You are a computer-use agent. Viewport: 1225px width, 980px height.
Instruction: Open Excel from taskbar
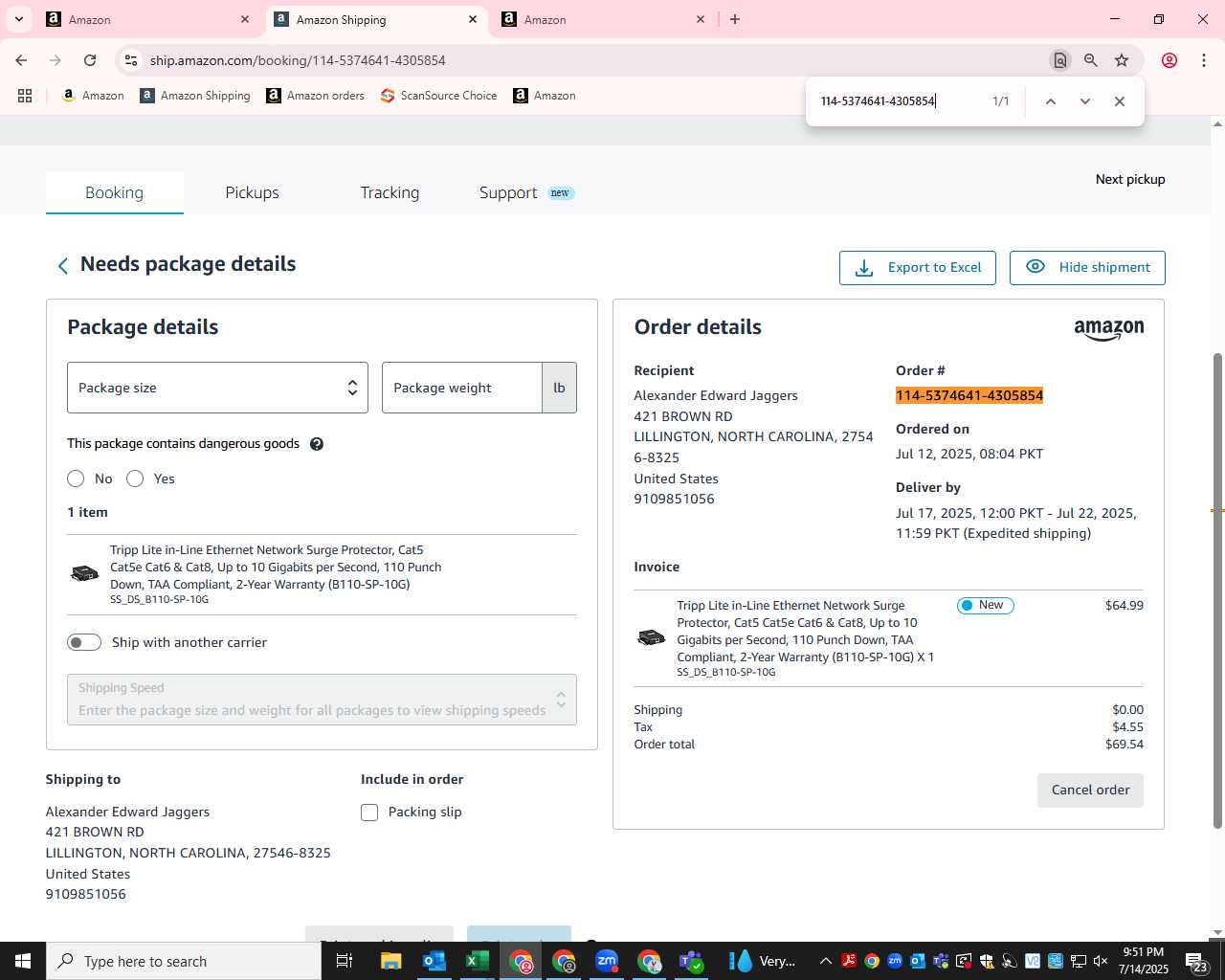pyautogui.click(x=478, y=961)
